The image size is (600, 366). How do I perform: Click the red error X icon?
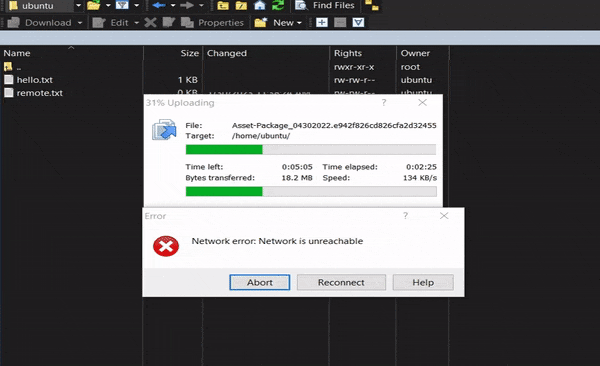pyautogui.click(x=166, y=246)
